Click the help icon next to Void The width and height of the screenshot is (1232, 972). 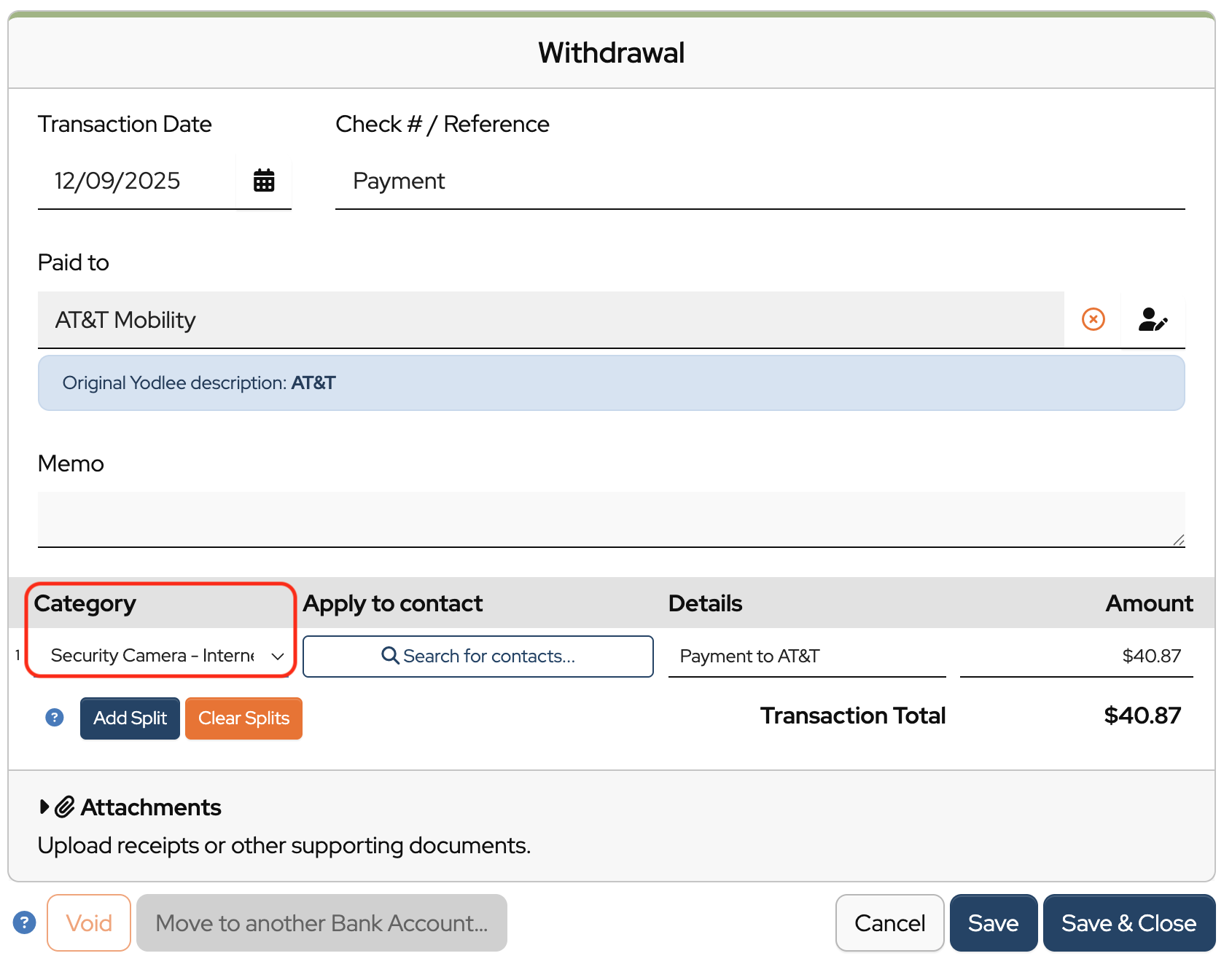coord(24,922)
